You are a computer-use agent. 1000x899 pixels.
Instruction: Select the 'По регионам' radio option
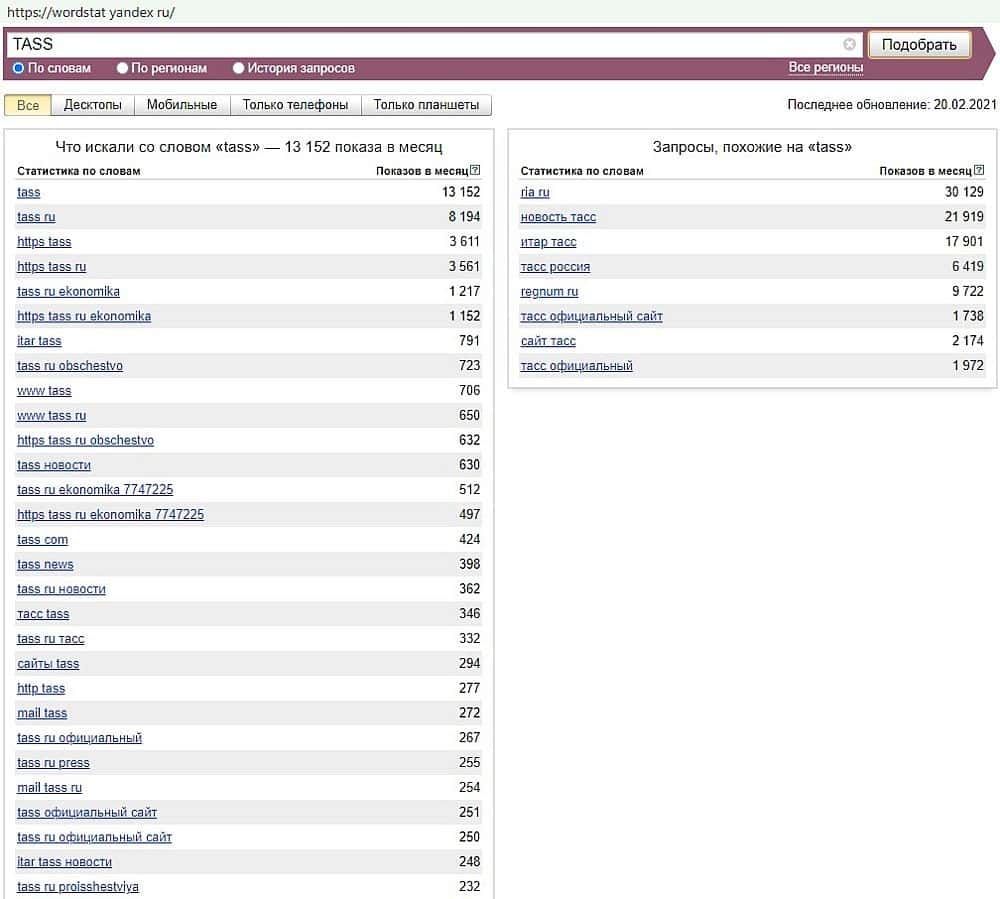[123, 68]
